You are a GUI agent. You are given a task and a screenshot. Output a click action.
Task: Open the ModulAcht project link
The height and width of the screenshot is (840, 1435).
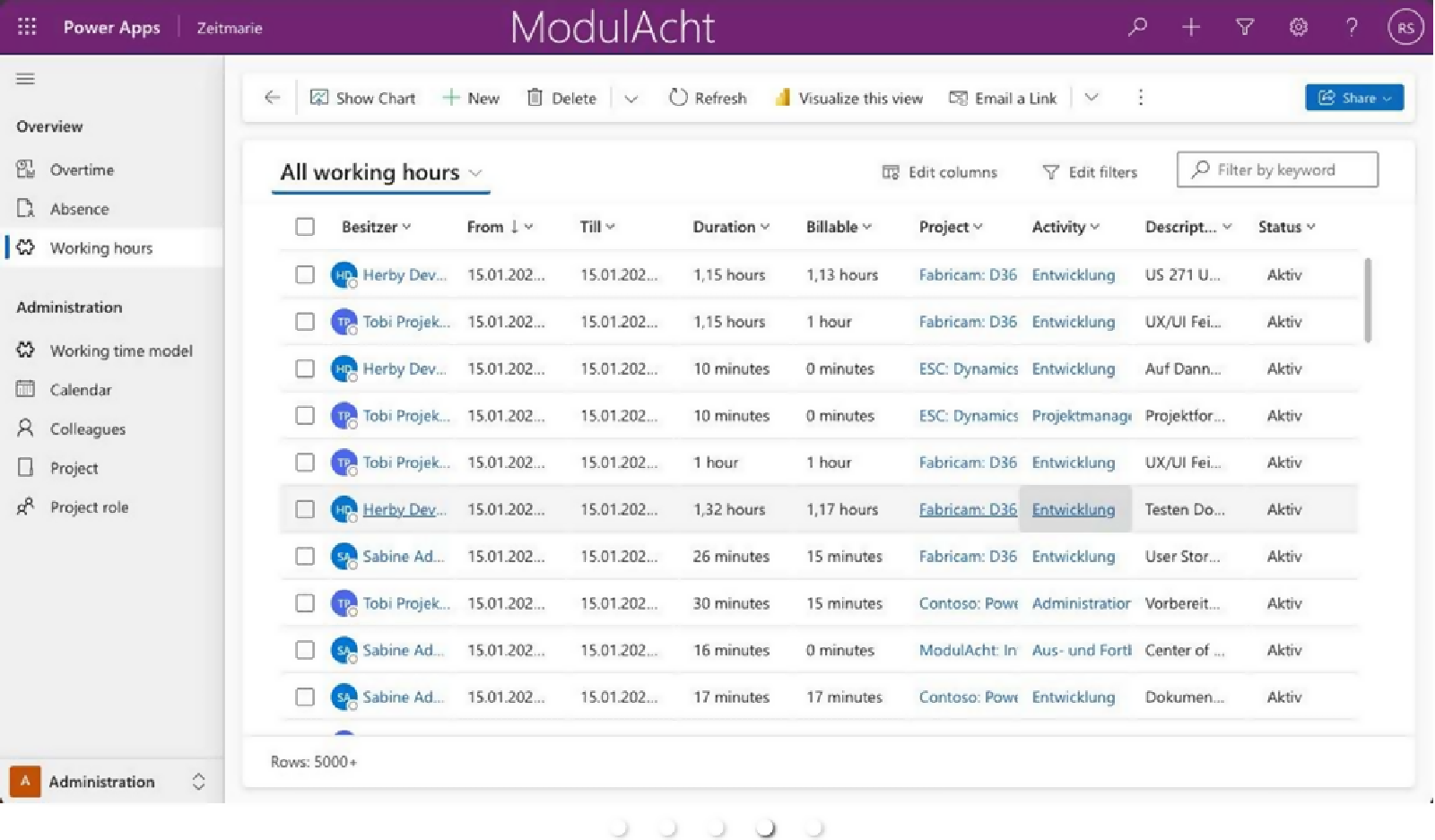[x=967, y=650]
